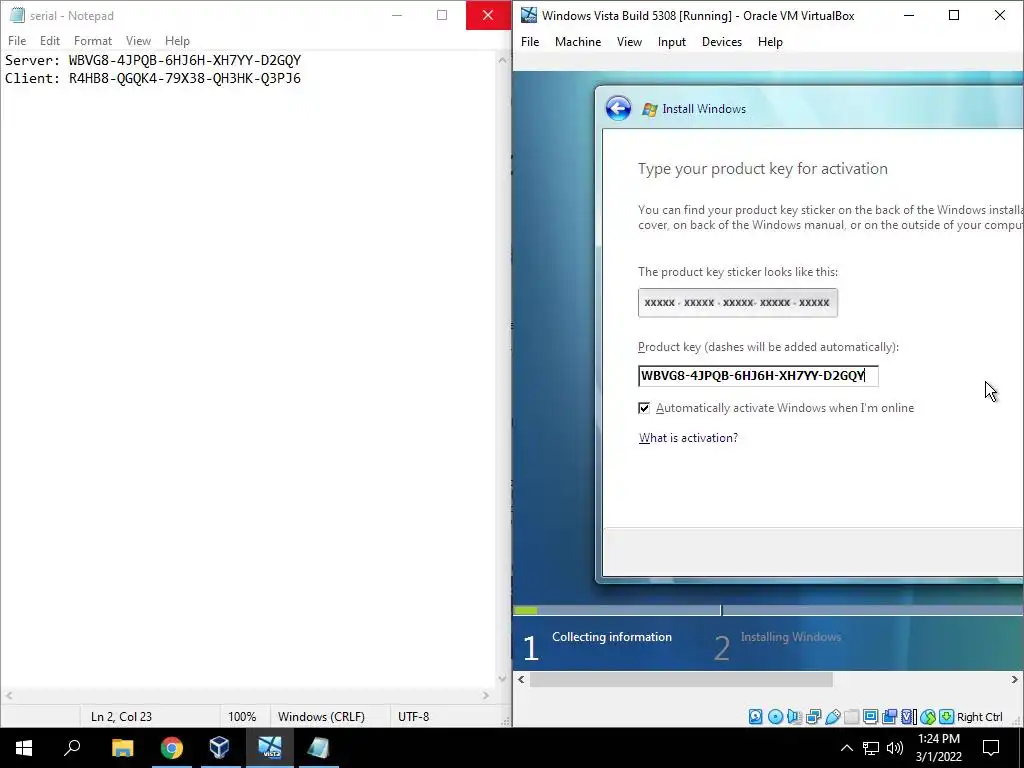Image resolution: width=1024 pixels, height=768 pixels.
Task: Open VirtualBox View menu
Action: pos(629,42)
